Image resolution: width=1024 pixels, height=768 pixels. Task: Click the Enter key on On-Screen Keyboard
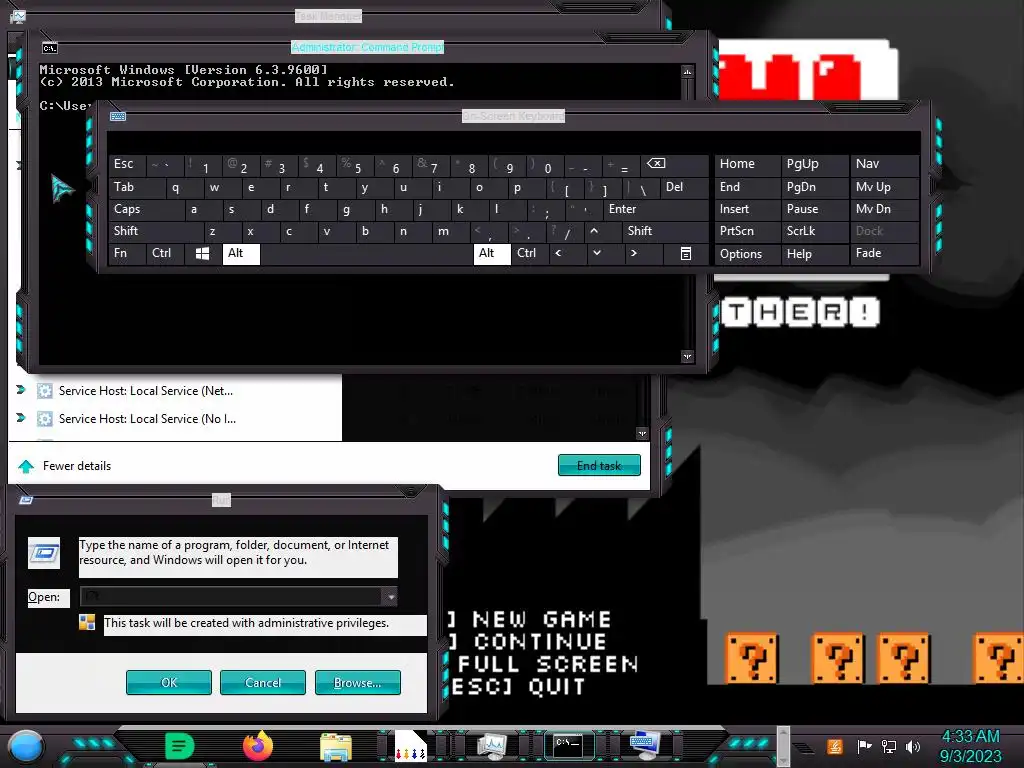[x=655, y=209]
